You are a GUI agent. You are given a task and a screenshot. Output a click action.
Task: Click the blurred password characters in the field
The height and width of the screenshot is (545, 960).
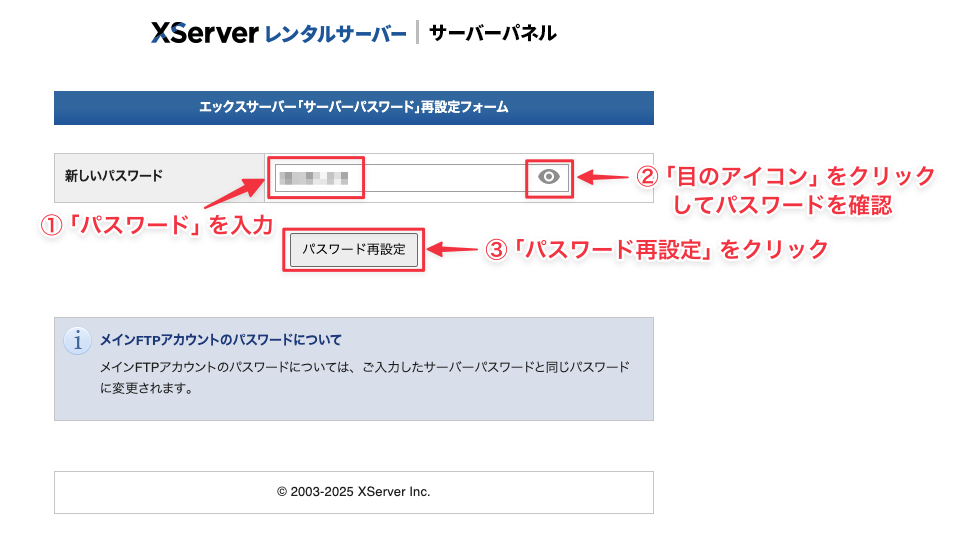click(314, 178)
